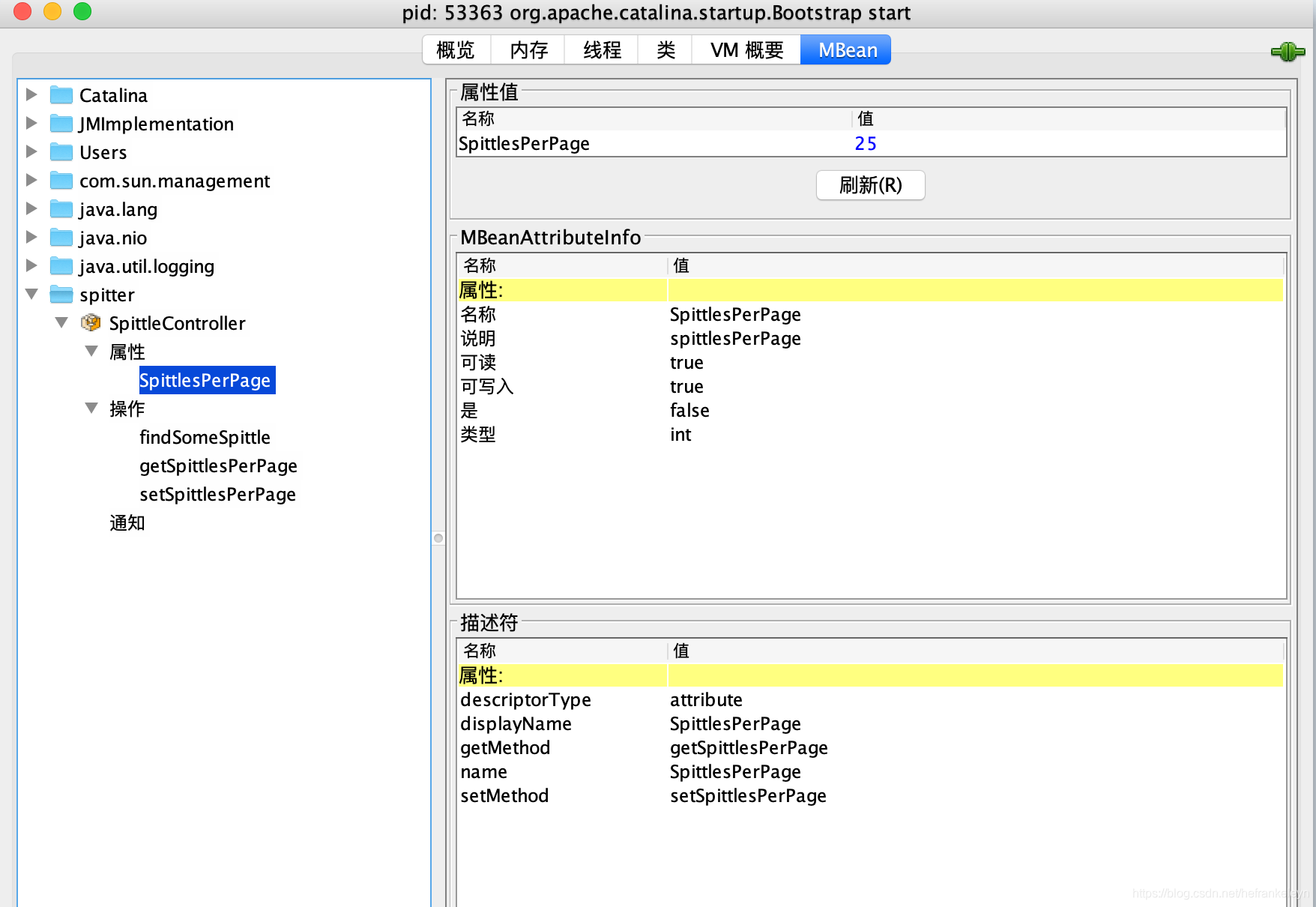Image resolution: width=1316 pixels, height=907 pixels.
Task: Select the java.lang label in tree
Action: 118,209
